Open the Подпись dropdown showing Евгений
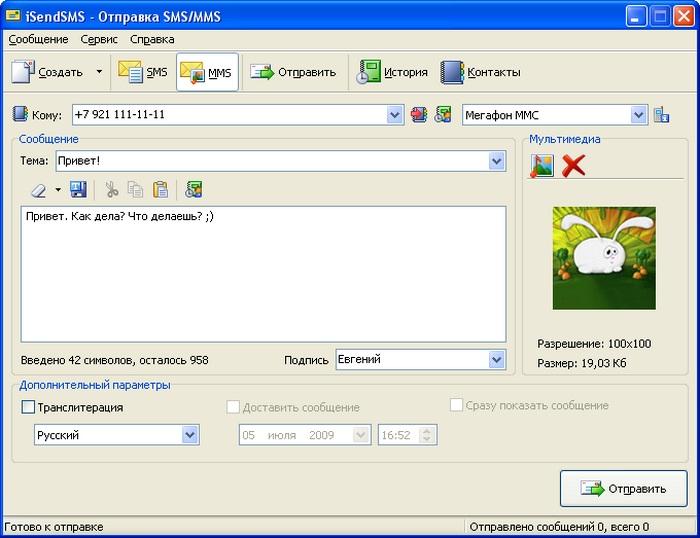The width and height of the screenshot is (700, 538). (x=496, y=359)
